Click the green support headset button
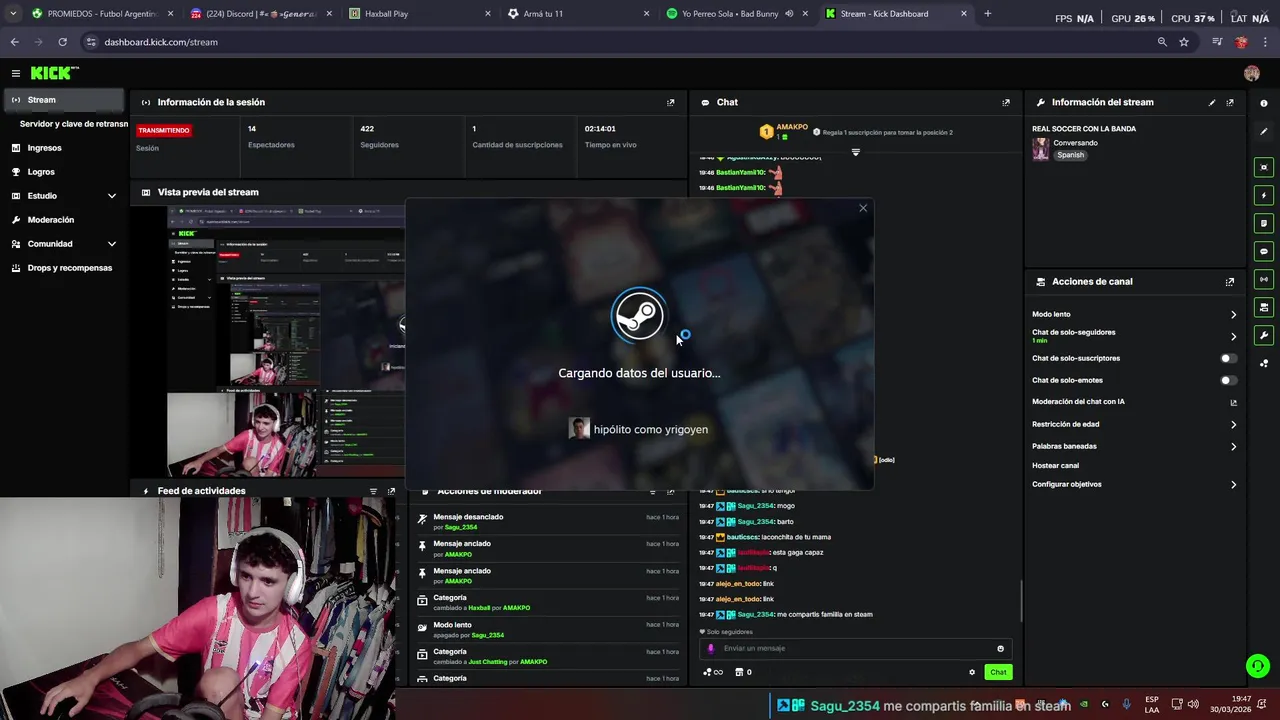The height and width of the screenshot is (720, 1280). pos(1257,665)
